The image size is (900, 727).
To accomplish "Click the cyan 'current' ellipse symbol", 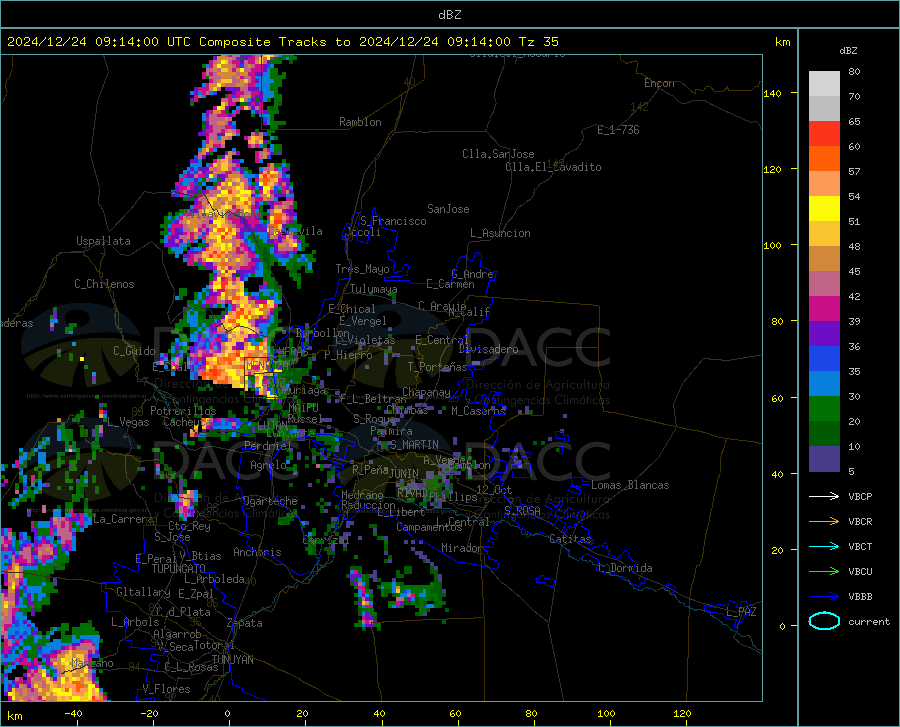I will tap(824, 621).
